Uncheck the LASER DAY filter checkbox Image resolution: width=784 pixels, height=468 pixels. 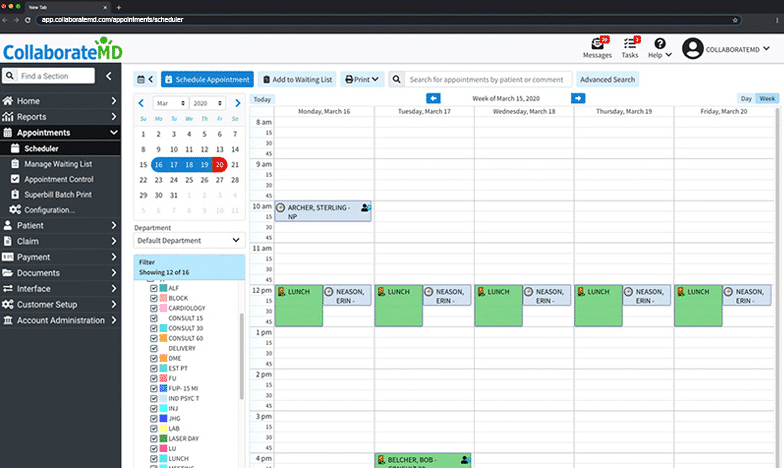pos(154,438)
